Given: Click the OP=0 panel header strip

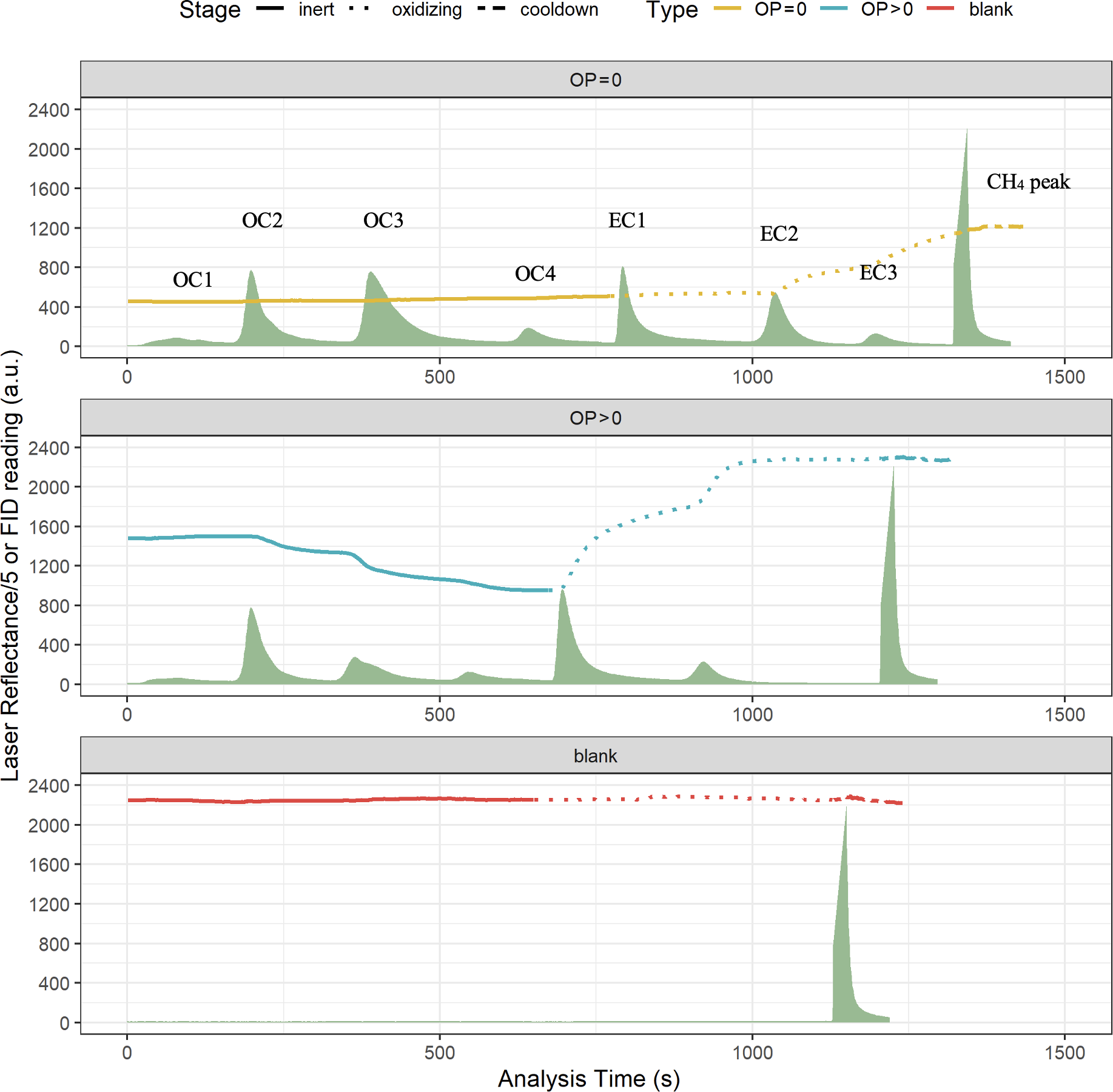Looking at the screenshot, I should pos(596,79).
